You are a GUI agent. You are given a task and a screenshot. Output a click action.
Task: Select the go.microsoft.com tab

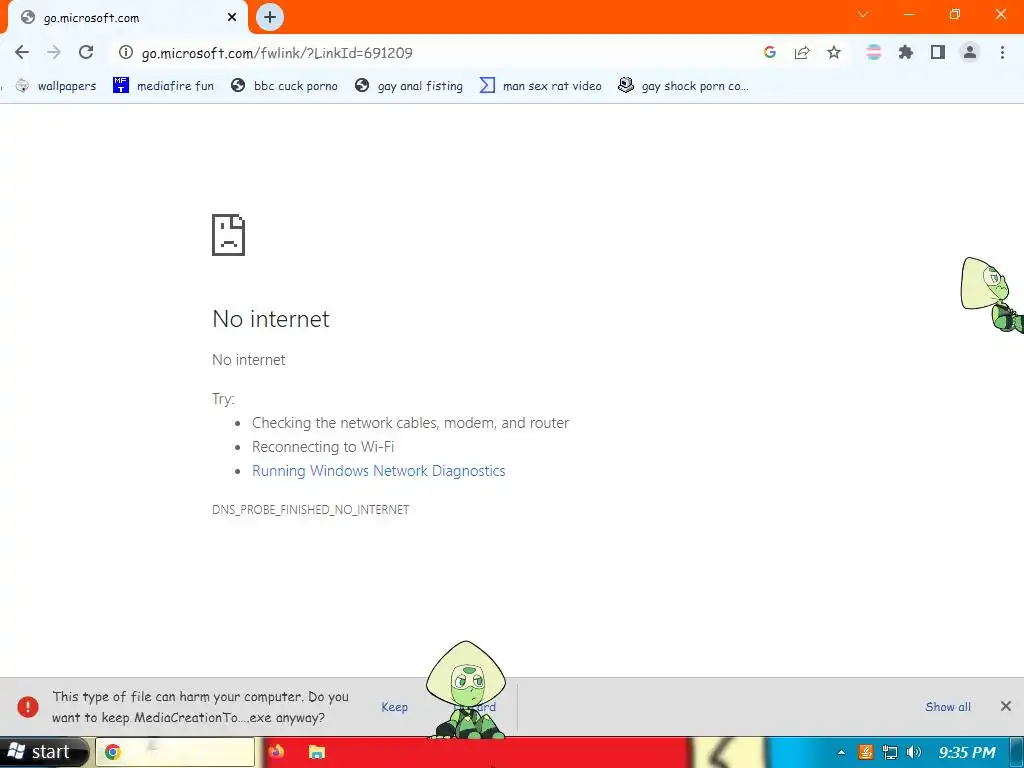click(127, 18)
